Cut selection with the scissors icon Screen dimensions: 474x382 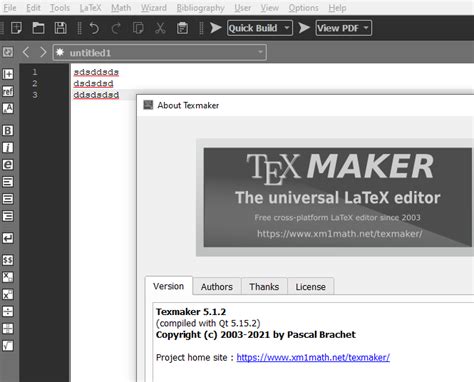[x=160, y=28]
